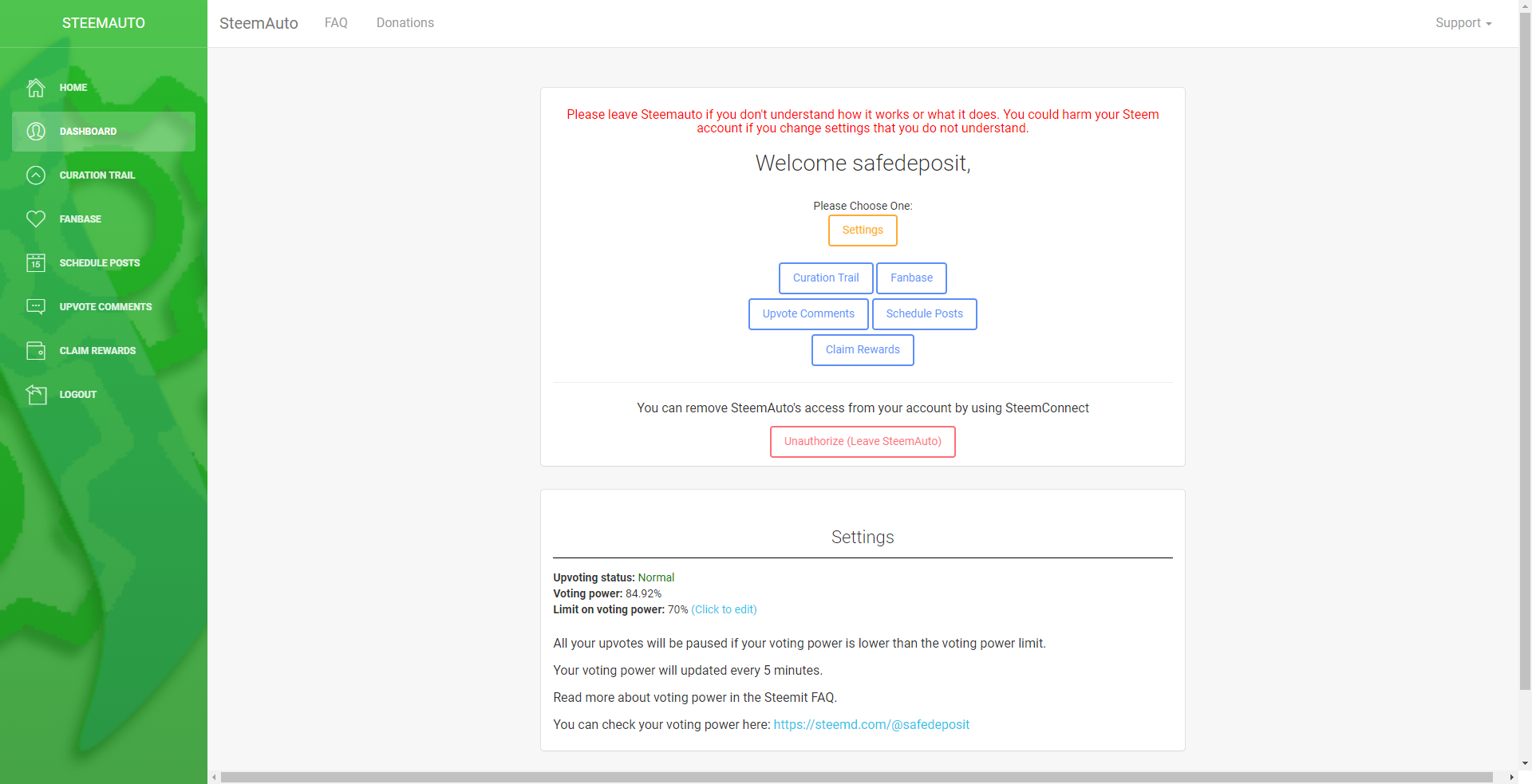Open CLAIM REWARDS in the sidebar
Image resolution: width=1532 pixels, height=784 pixels.
[x=104, y=351]
